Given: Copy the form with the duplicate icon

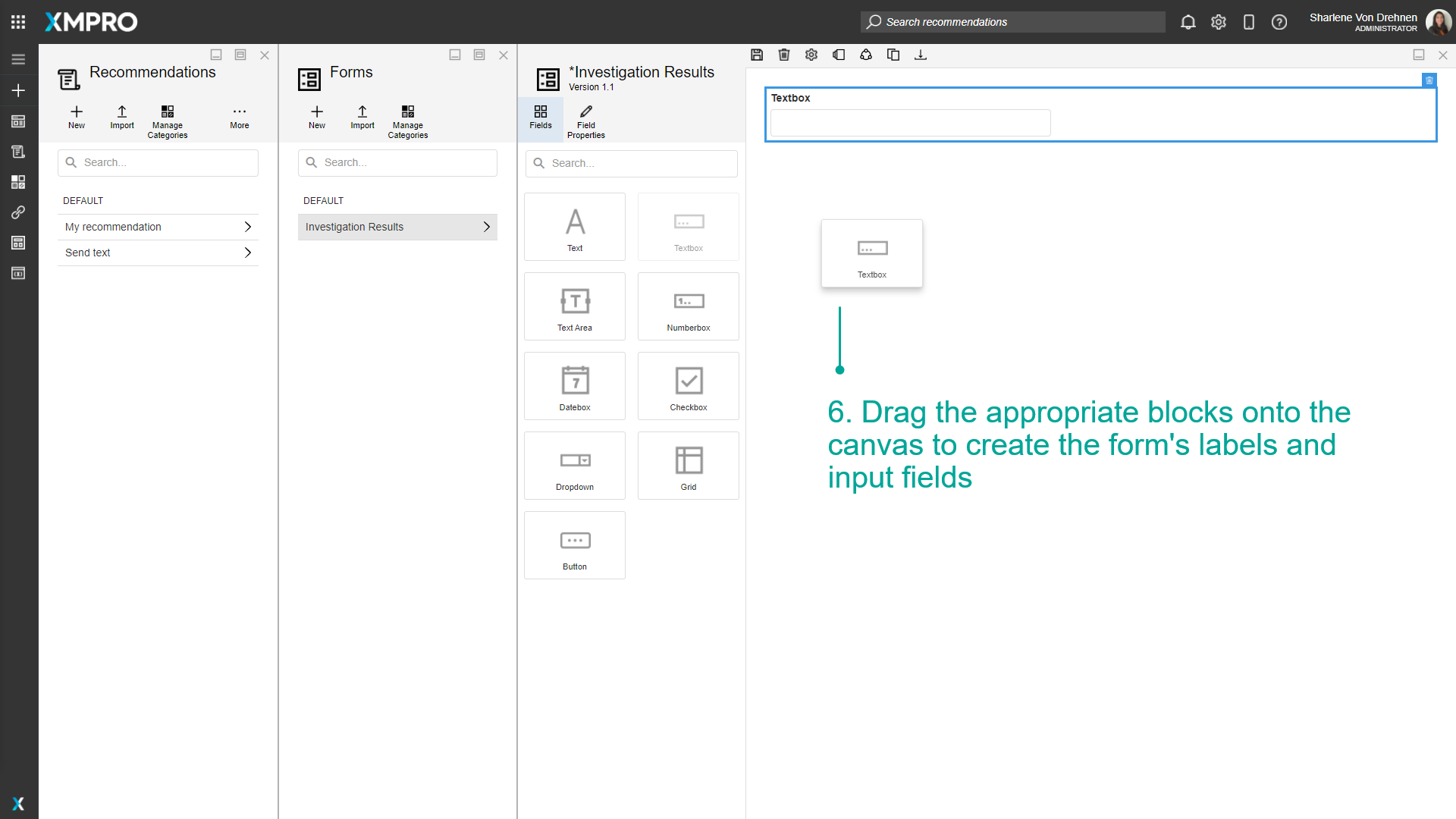Looking at the screenshot, I should 893,55.
